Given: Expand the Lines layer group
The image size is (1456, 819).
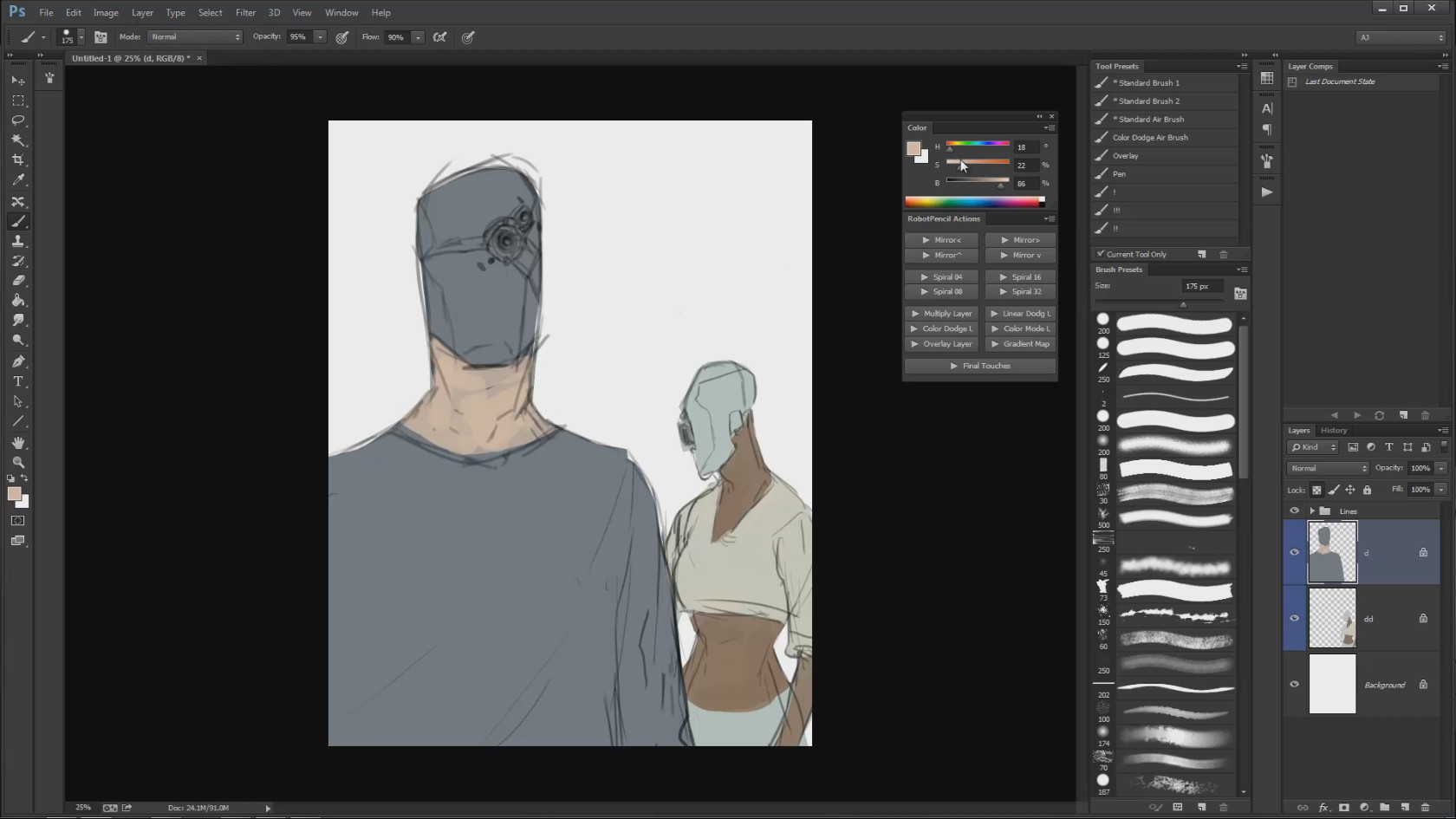Looking at the screenshot, I should 1312,511.
